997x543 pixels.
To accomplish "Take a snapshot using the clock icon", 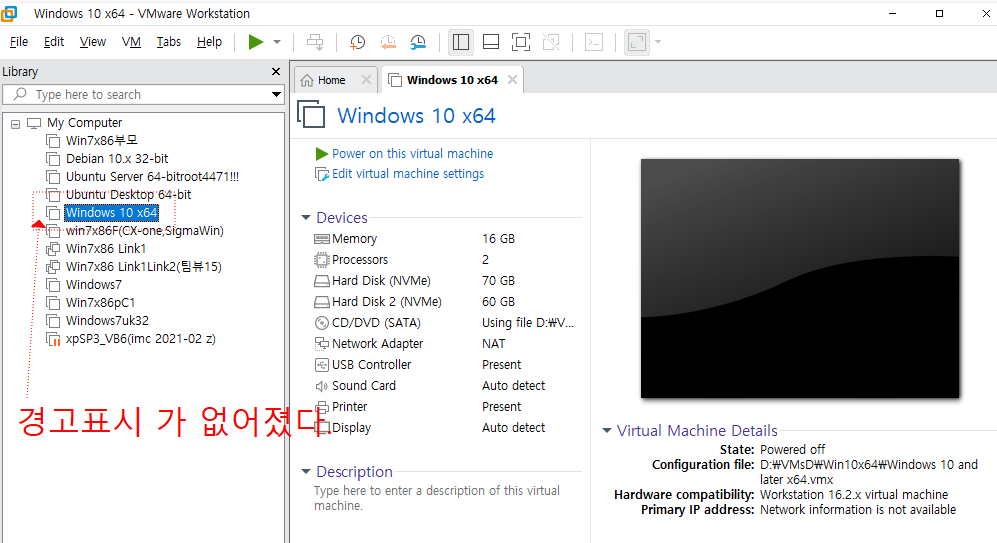I will (x=357, y=42).
